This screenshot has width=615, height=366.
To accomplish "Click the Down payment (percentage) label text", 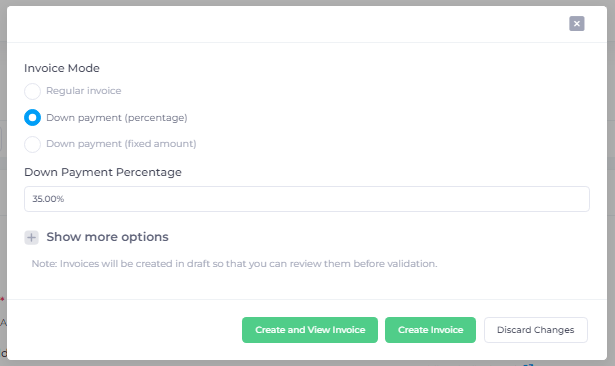I will point(117,118).
